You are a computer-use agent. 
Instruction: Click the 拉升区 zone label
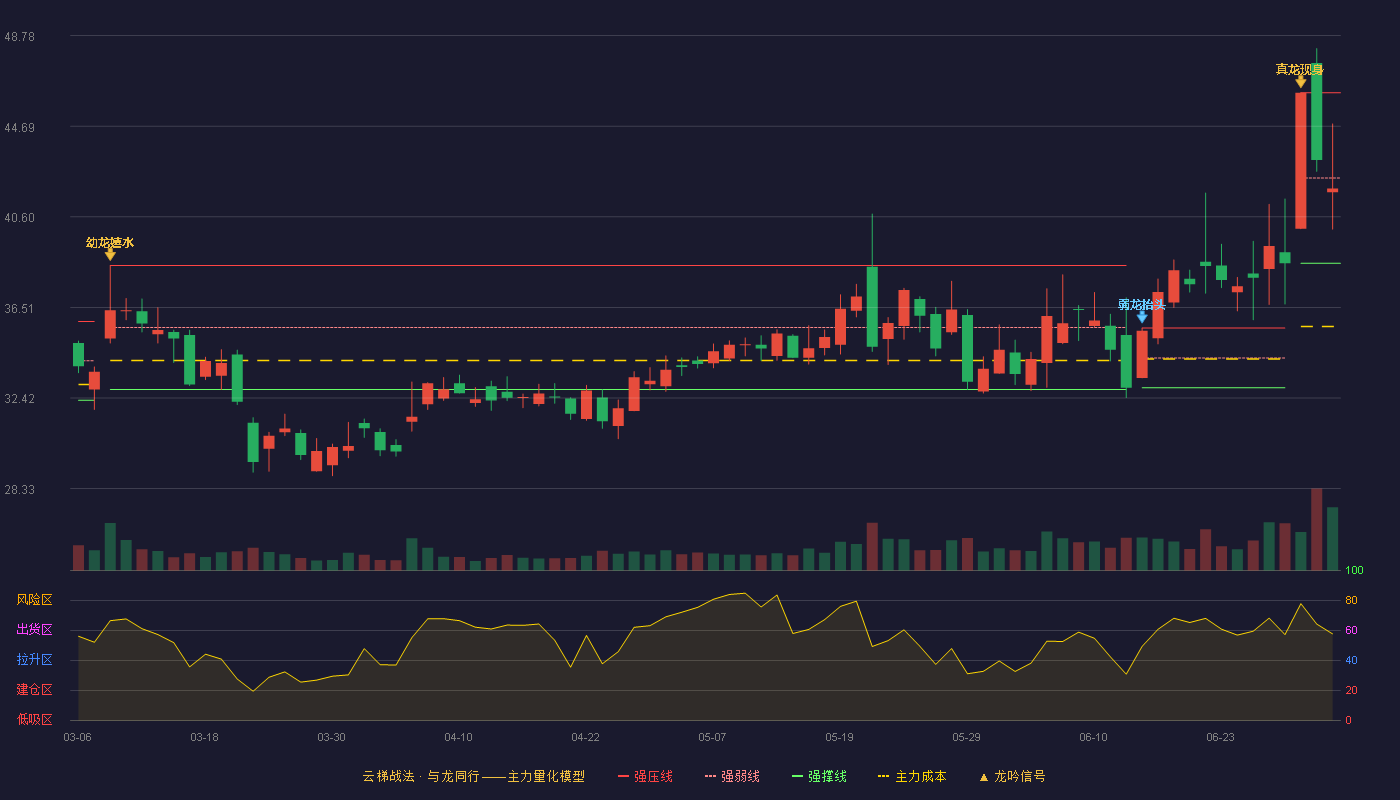click(x=34, y=660)
